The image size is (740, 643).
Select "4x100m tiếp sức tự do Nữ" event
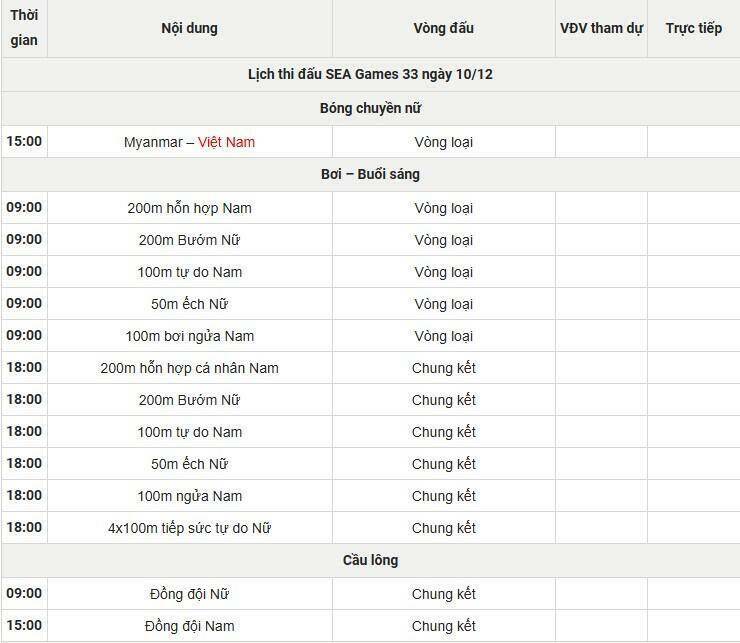point(189,528)
